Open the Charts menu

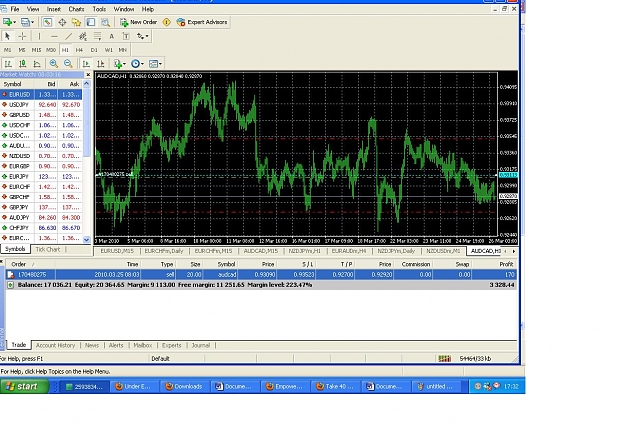(x=76, y=9)
